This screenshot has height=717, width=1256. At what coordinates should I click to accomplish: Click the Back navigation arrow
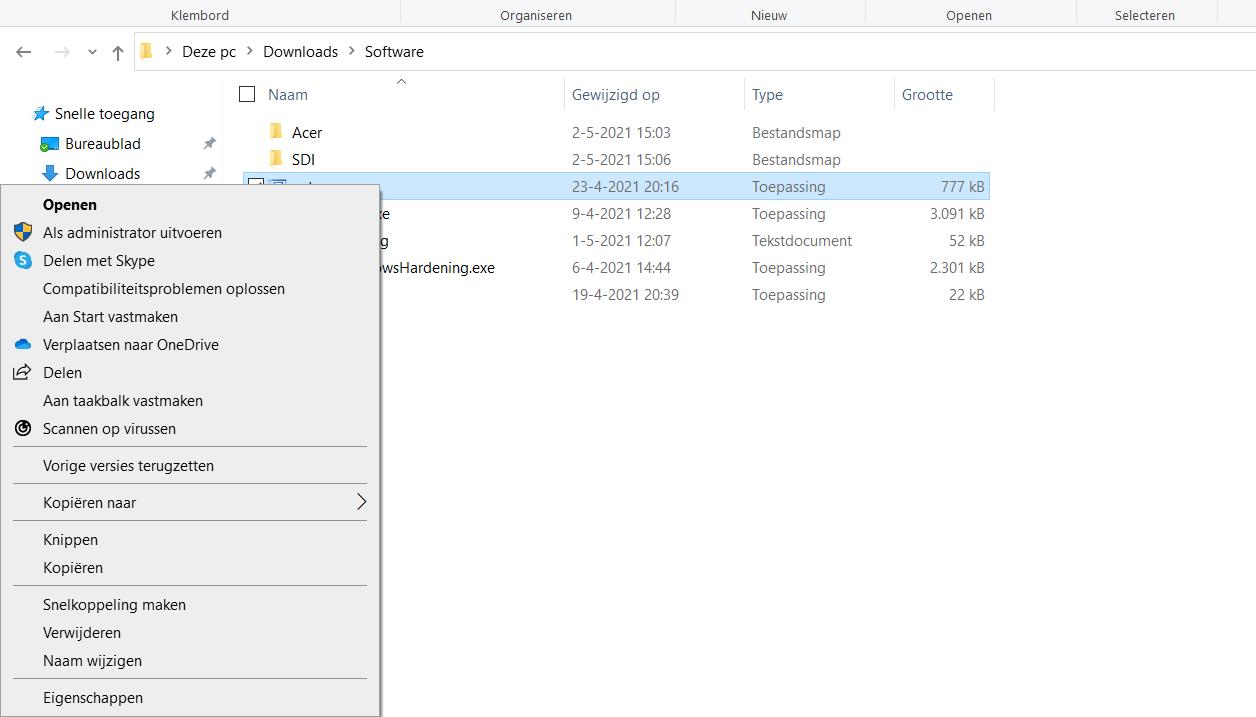(24, 52)
